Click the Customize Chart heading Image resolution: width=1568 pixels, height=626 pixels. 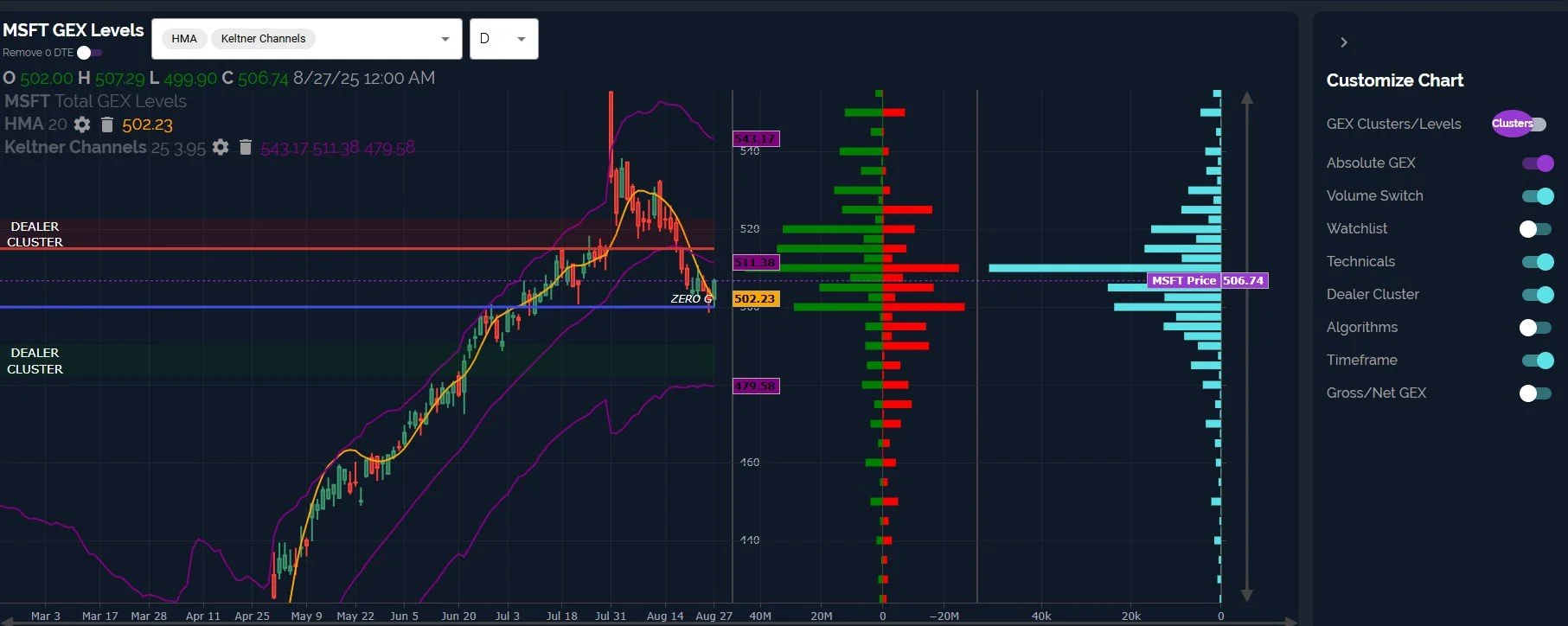click(x=1395, y=80)
